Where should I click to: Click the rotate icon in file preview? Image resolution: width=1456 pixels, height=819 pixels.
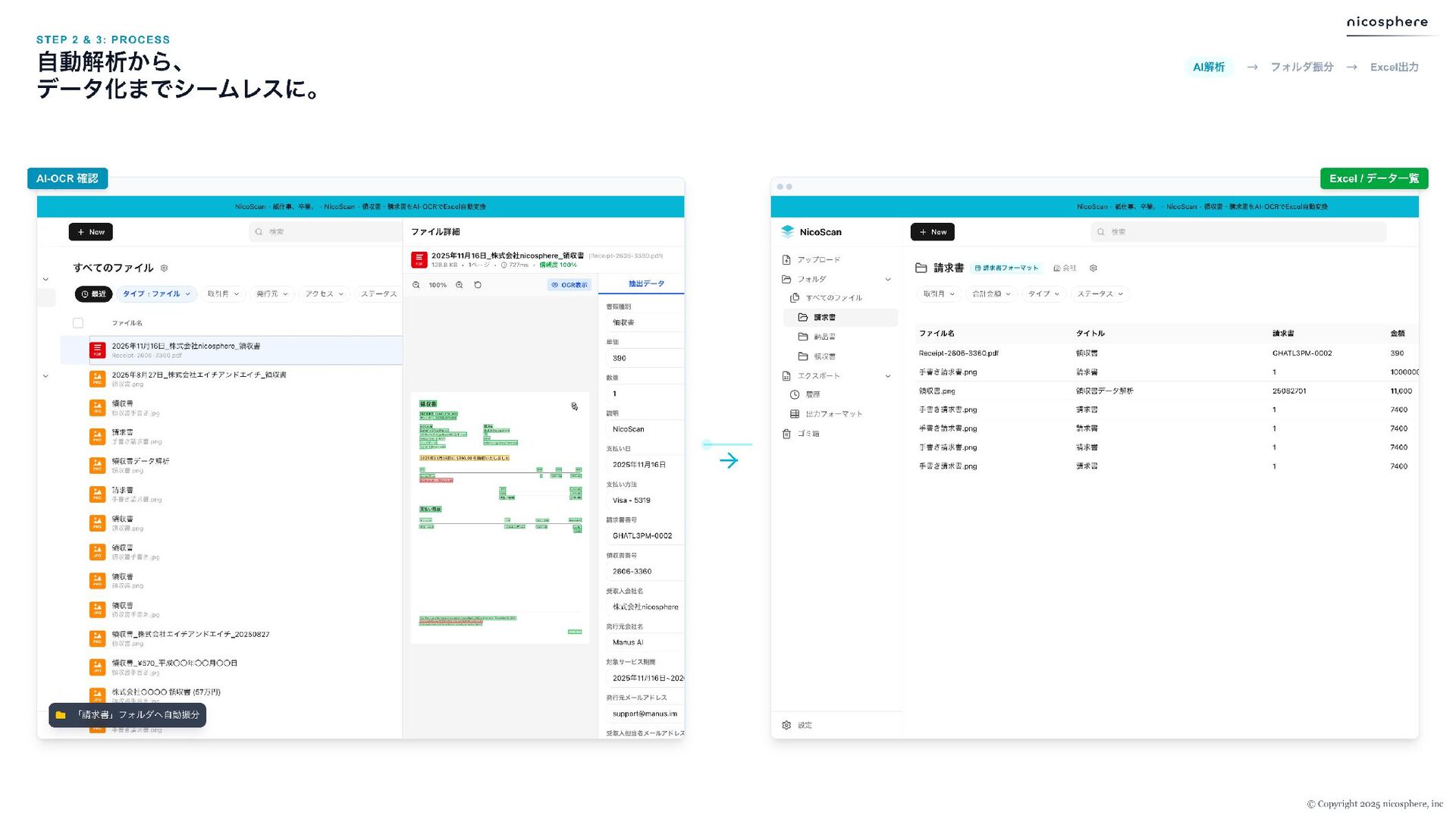point(478,285)
